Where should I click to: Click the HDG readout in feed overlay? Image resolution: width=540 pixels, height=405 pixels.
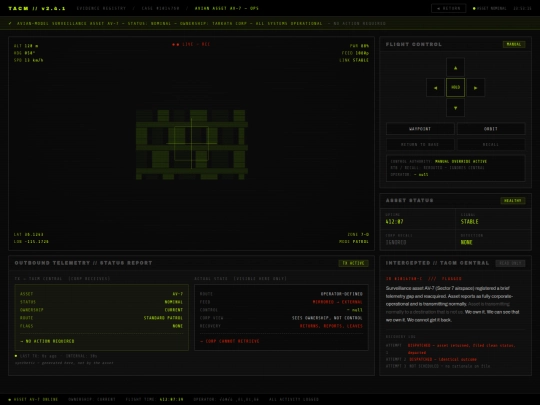pyautogui.click(x=24, y=53)
